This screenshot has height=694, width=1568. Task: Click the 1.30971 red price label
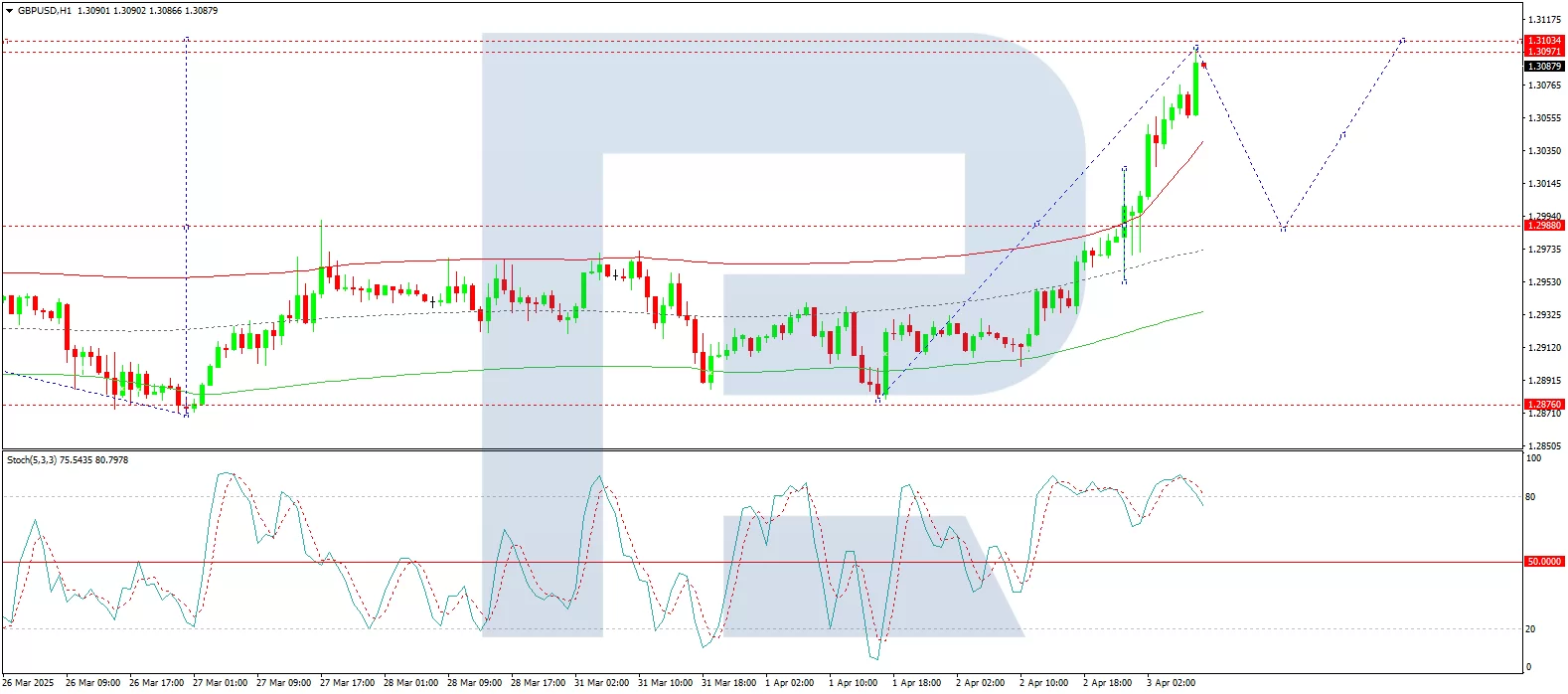(1543, 52)
